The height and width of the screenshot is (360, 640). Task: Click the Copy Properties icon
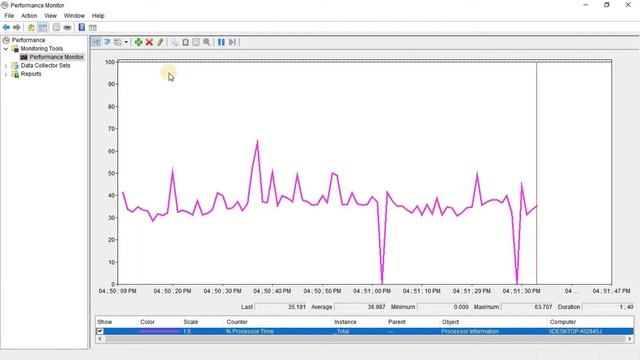(175, 42)
